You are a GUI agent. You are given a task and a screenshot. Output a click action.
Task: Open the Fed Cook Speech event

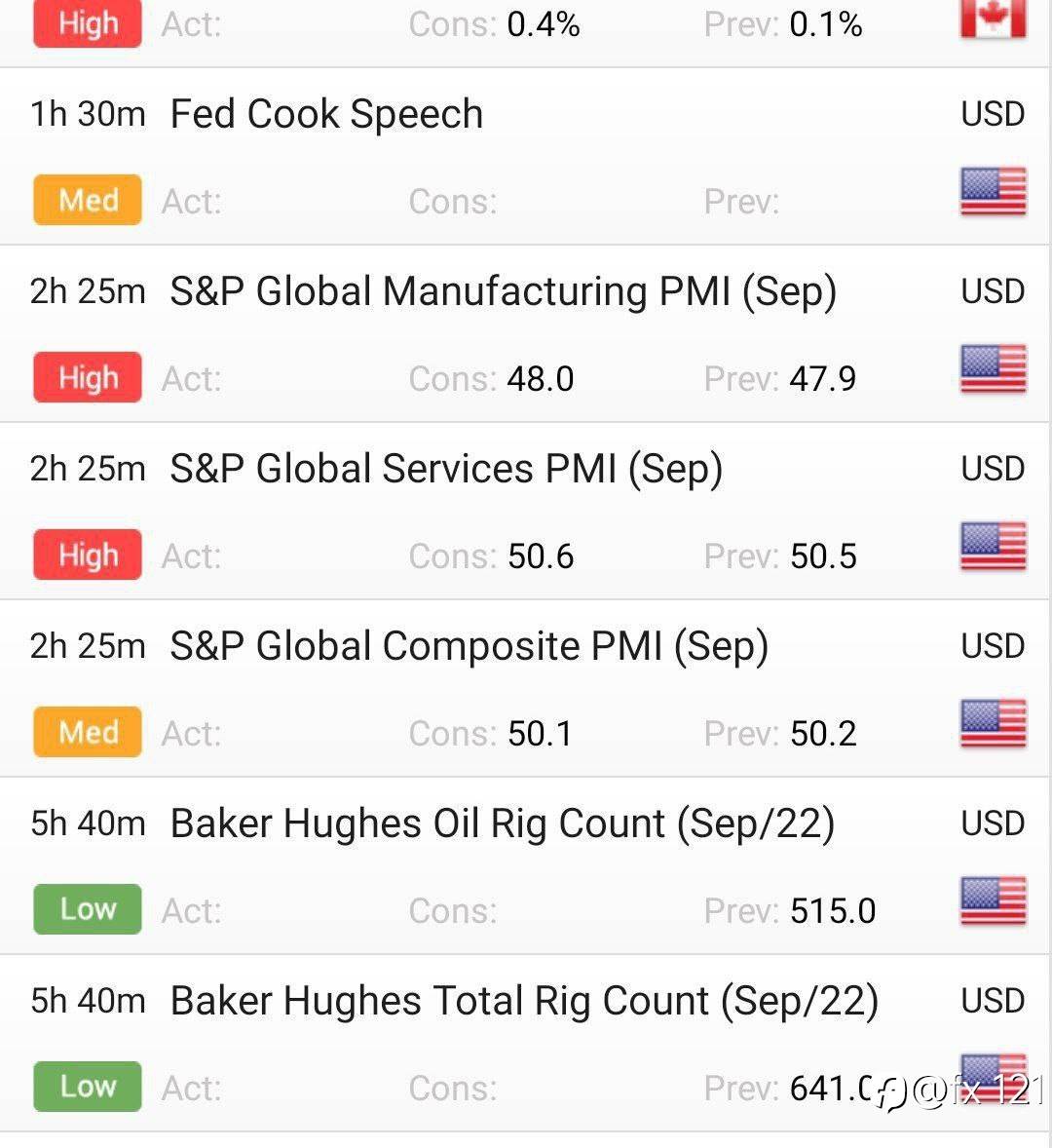326,114
